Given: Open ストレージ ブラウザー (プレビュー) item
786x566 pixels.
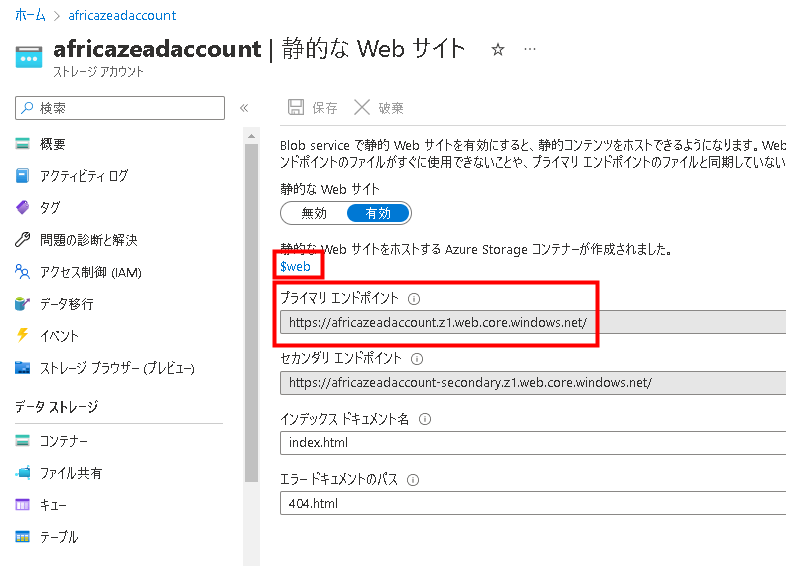Looking at the screenshot, I should 117,367.
